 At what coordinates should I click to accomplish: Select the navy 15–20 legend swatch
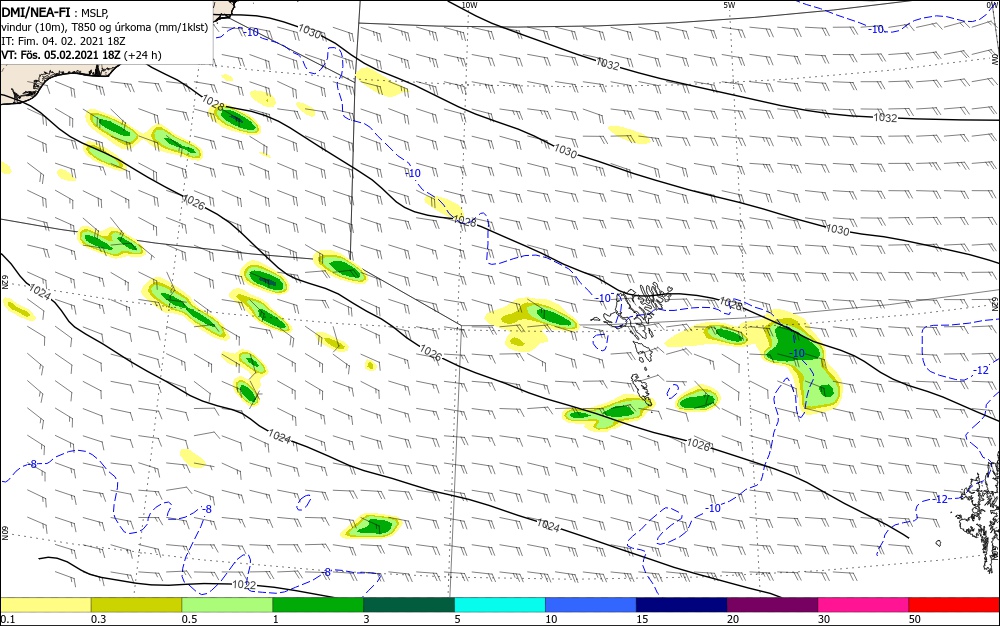(681, 605)
